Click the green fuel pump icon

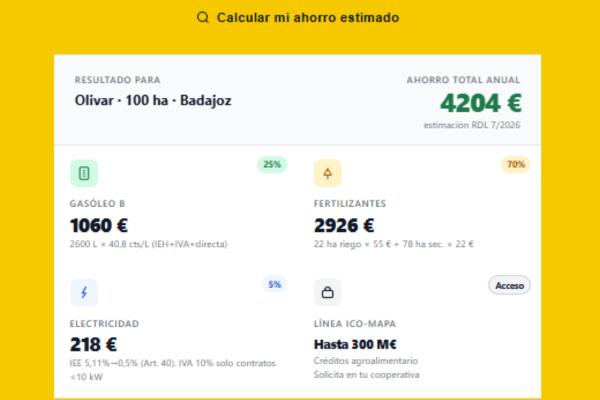click(x=84, y=173)
